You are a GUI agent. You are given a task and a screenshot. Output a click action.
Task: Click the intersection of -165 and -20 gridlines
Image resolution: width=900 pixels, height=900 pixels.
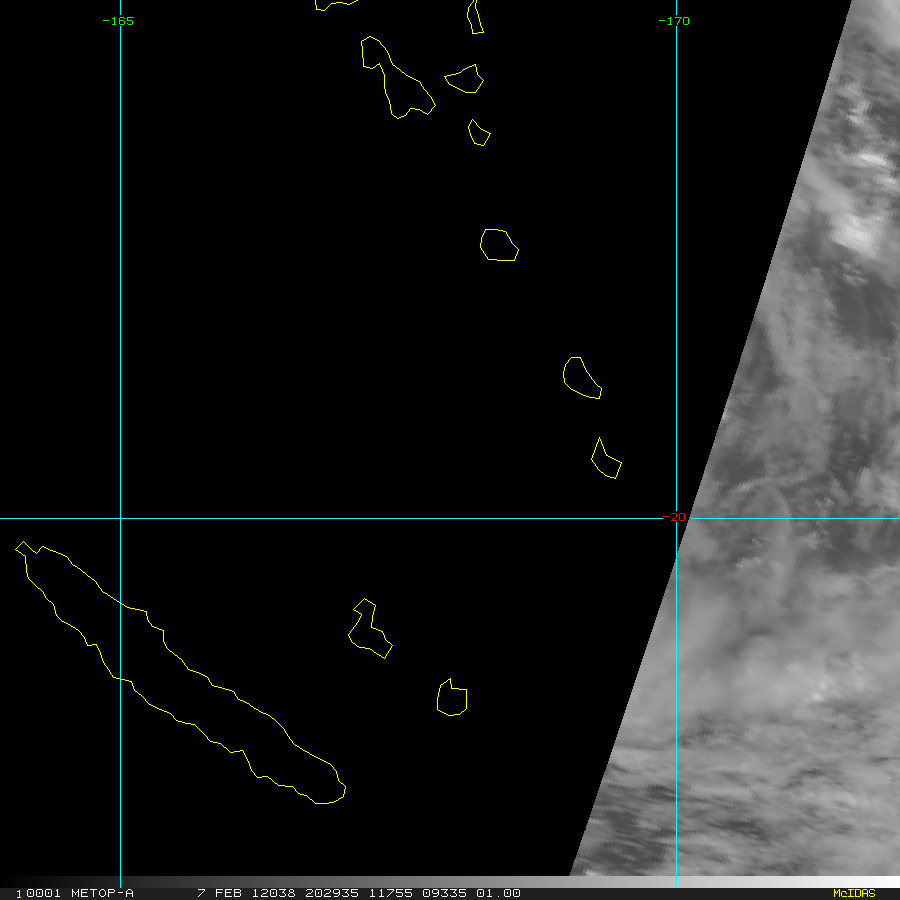[x=121, y=518]
